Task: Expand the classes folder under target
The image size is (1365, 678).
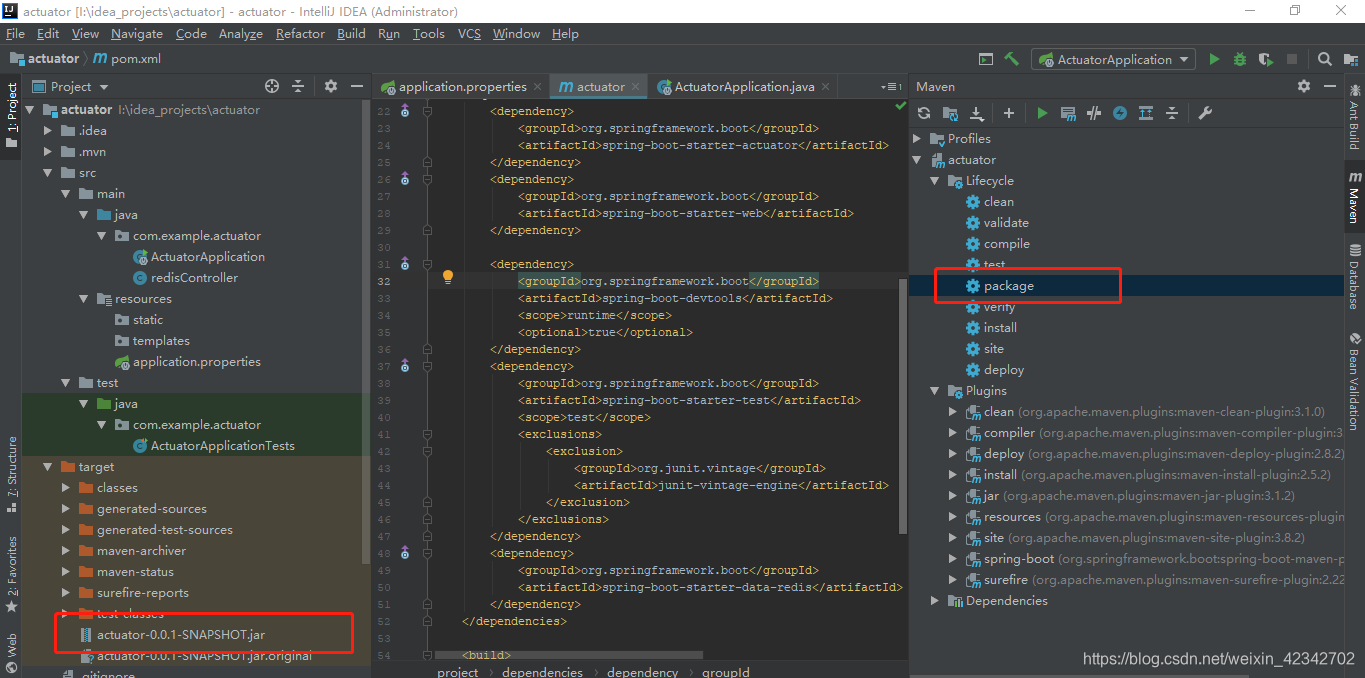Action: click(x=65, y=488)
